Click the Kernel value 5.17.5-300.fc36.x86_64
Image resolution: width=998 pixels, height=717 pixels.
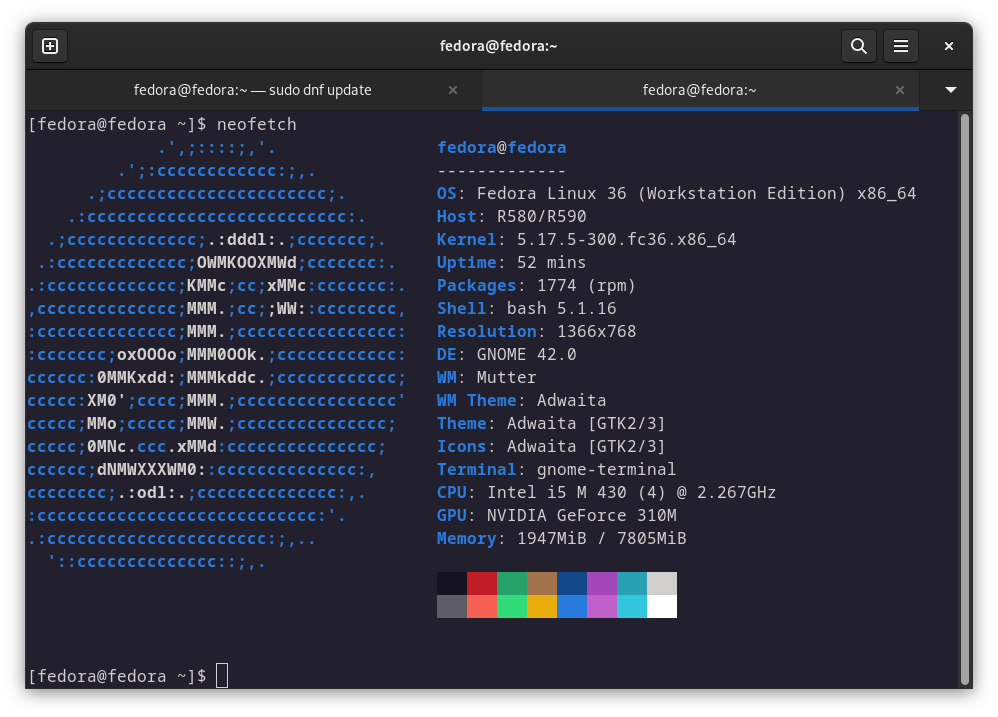(626, 240)
